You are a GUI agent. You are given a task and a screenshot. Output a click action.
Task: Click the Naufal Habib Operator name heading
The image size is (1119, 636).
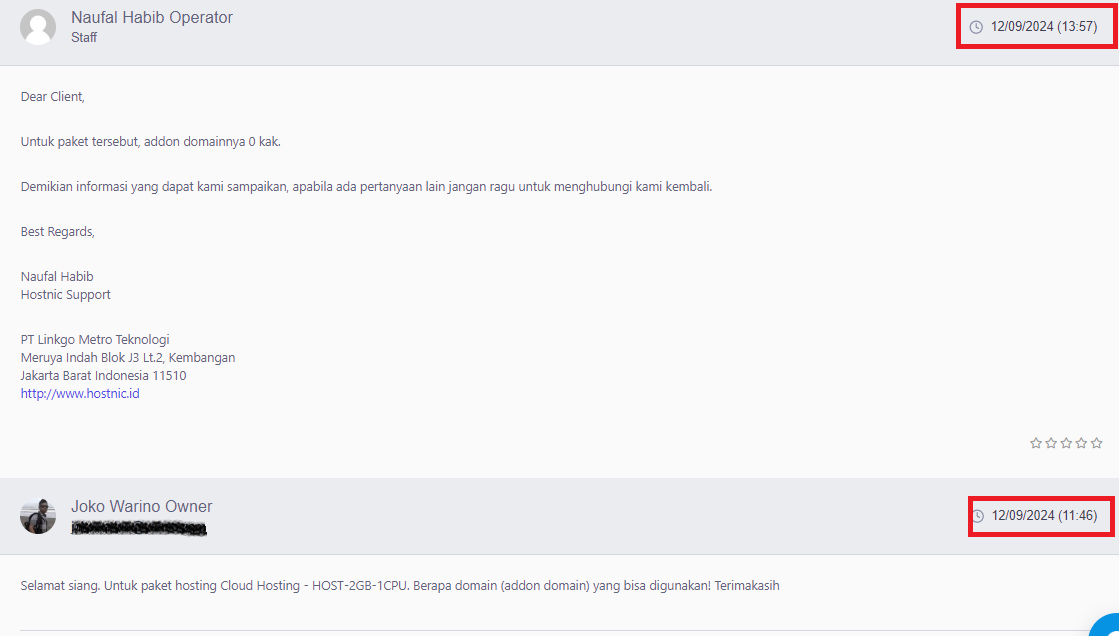(x=152, y=17)
